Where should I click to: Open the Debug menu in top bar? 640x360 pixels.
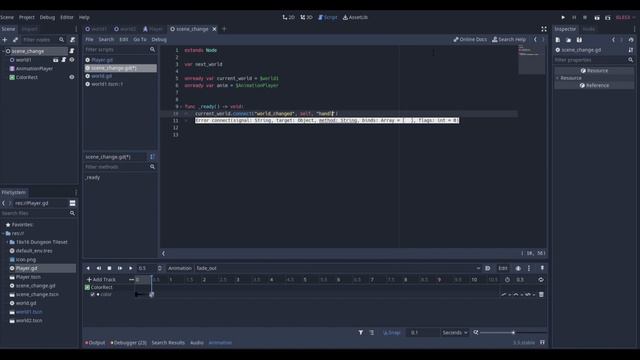tap(47, 17)
